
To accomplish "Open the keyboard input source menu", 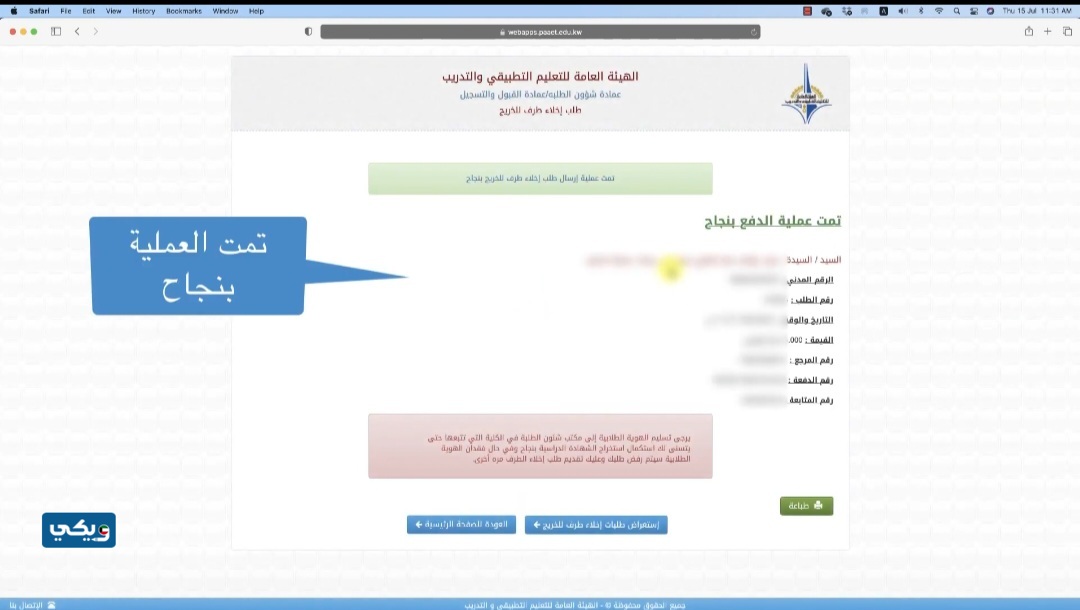I will (884, 11).
